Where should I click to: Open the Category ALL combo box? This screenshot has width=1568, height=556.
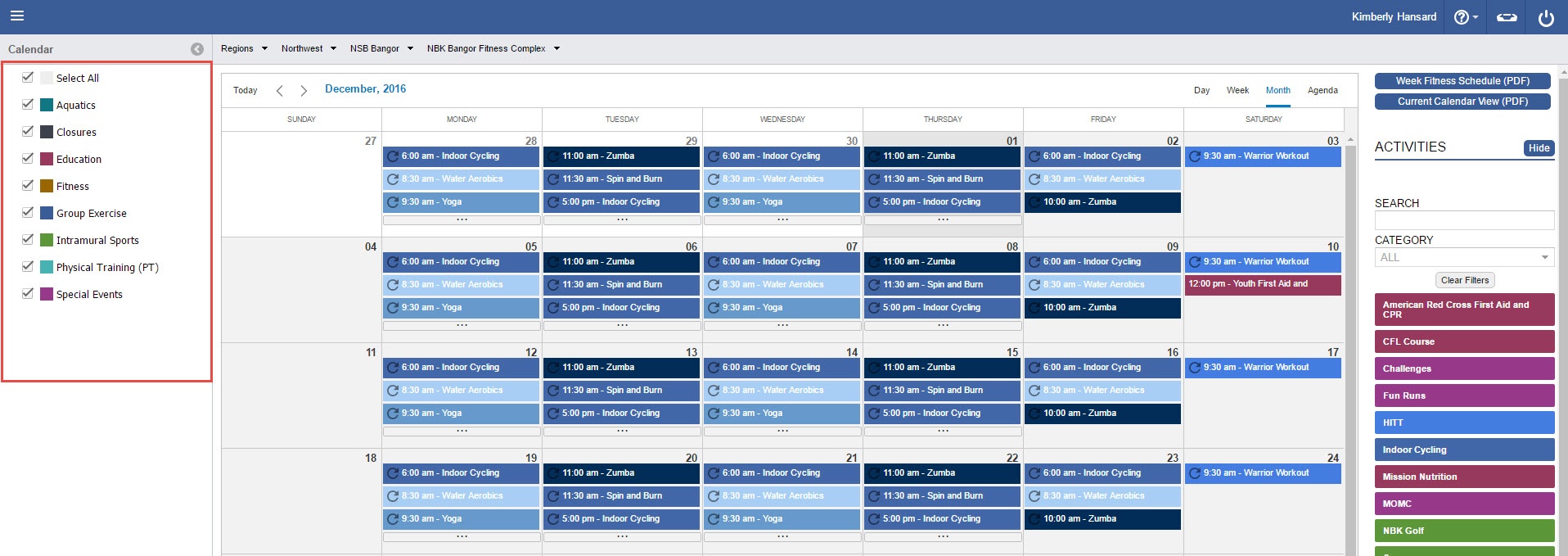click(1463, 257)
